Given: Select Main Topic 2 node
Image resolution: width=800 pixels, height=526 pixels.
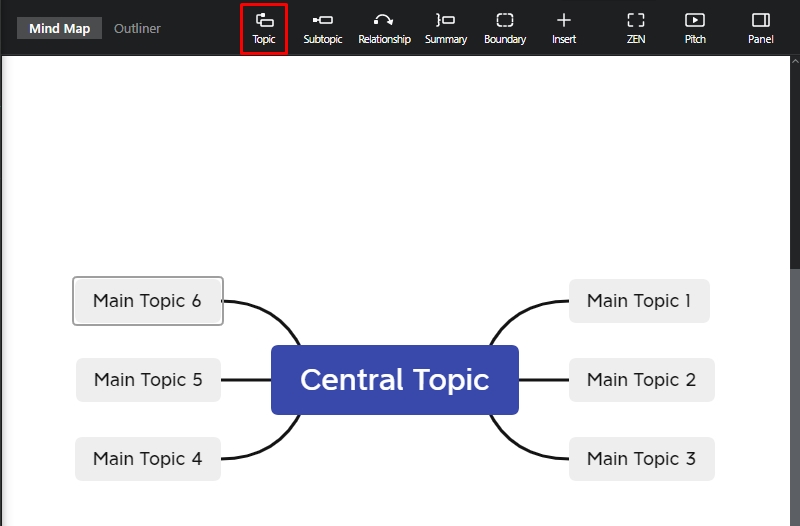Looking at the screenshot, I should coord(642,380).
